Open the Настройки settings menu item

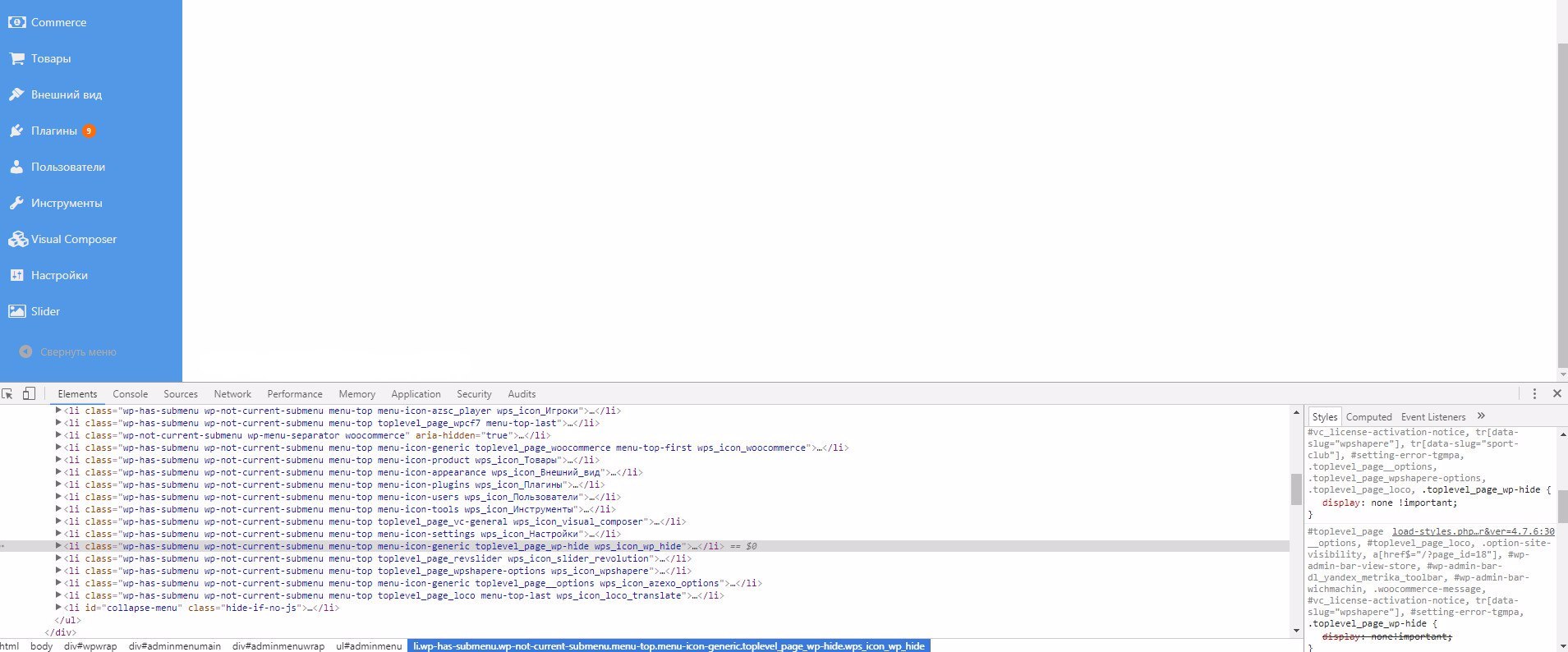pyautogui.click(x=59, y=275)
